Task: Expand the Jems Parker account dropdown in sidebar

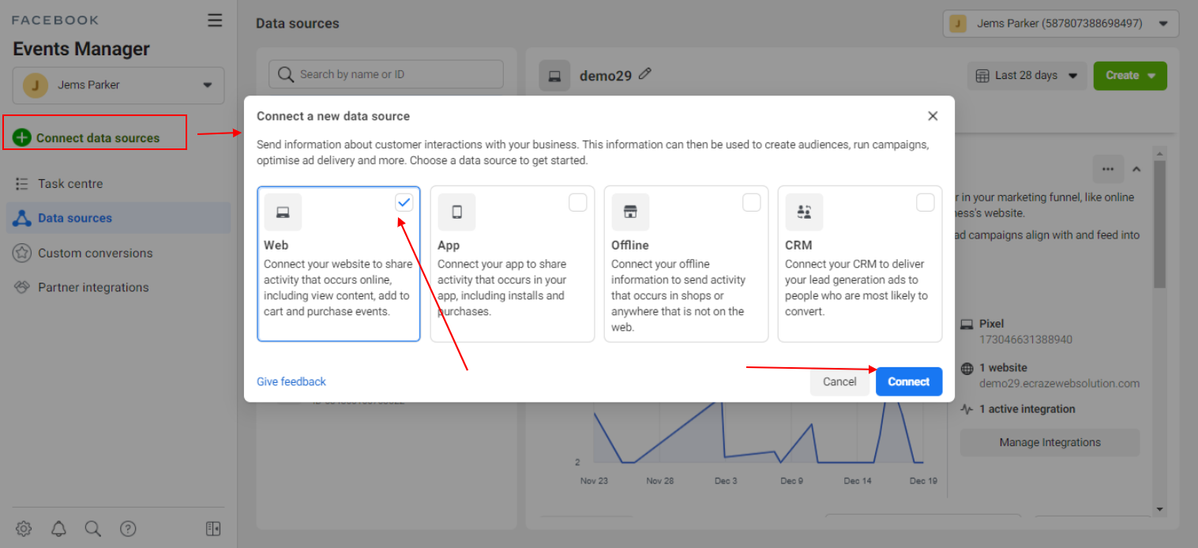Action: pos(118,85)
